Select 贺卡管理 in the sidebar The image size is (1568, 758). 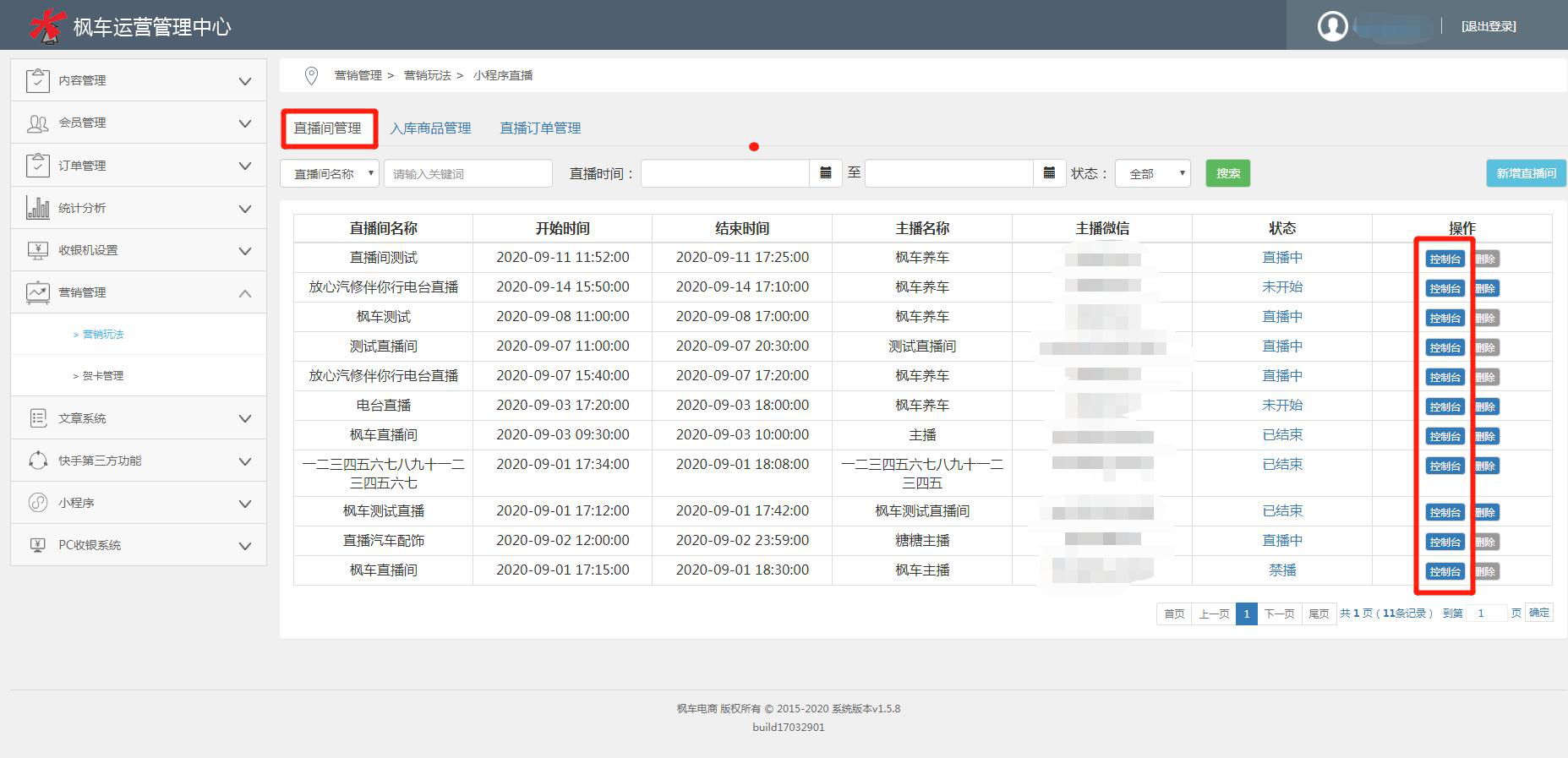point(103,375)
